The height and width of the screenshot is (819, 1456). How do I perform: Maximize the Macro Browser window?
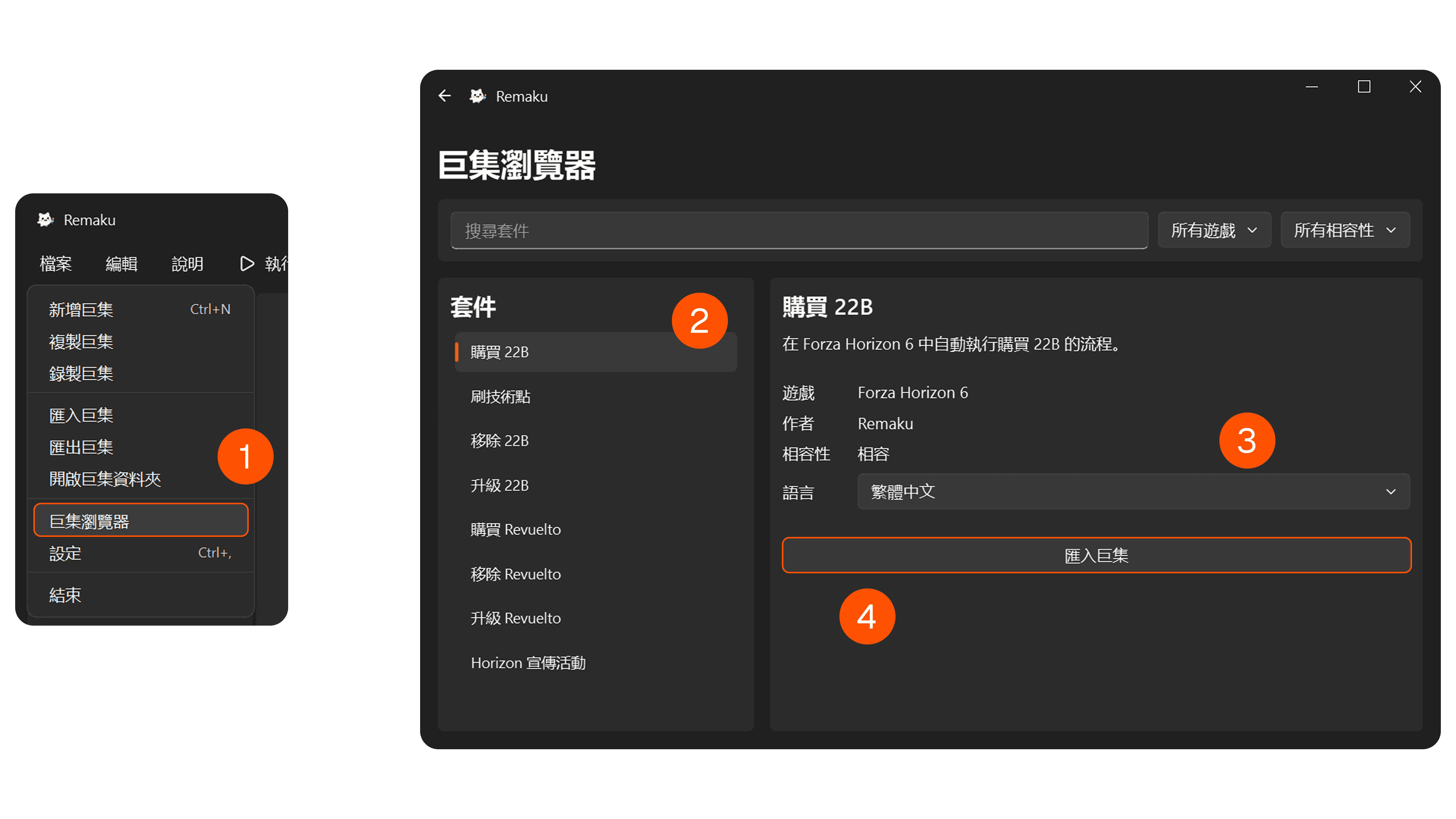(1364, 87)
